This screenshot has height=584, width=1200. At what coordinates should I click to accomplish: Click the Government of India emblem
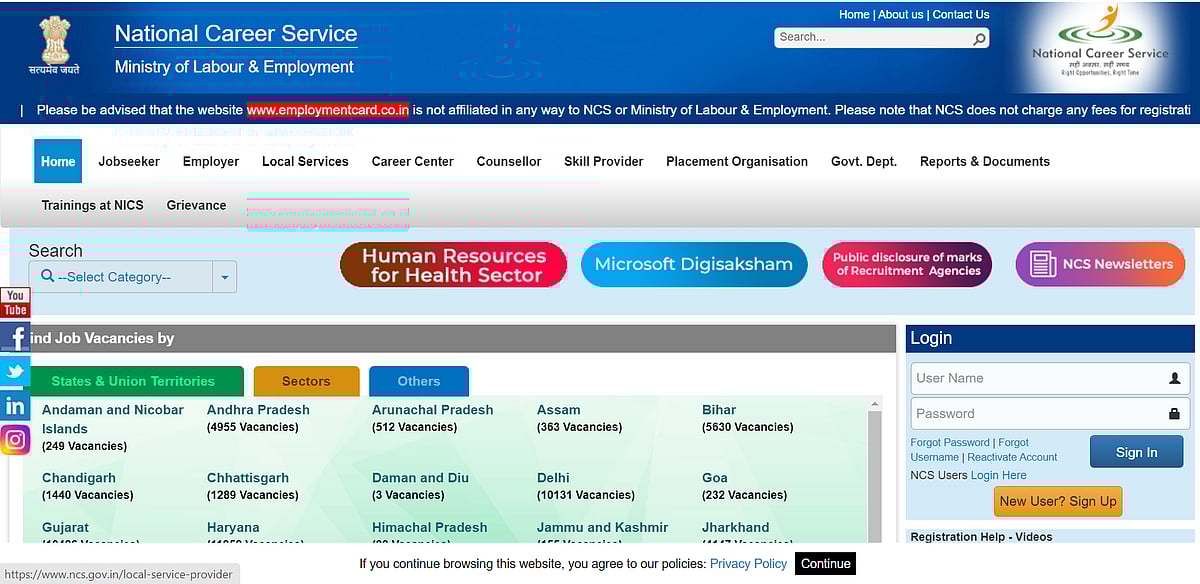pos(54,45)
